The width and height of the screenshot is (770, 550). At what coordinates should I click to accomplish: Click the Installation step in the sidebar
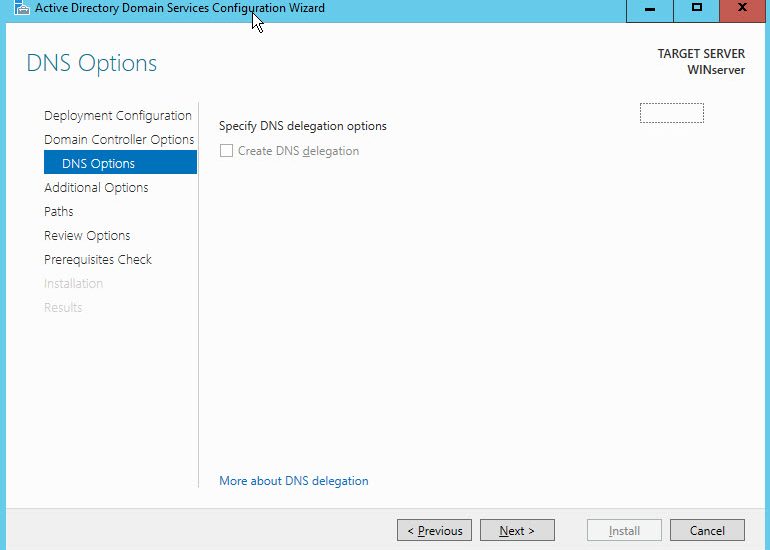(x=74, y=283)
